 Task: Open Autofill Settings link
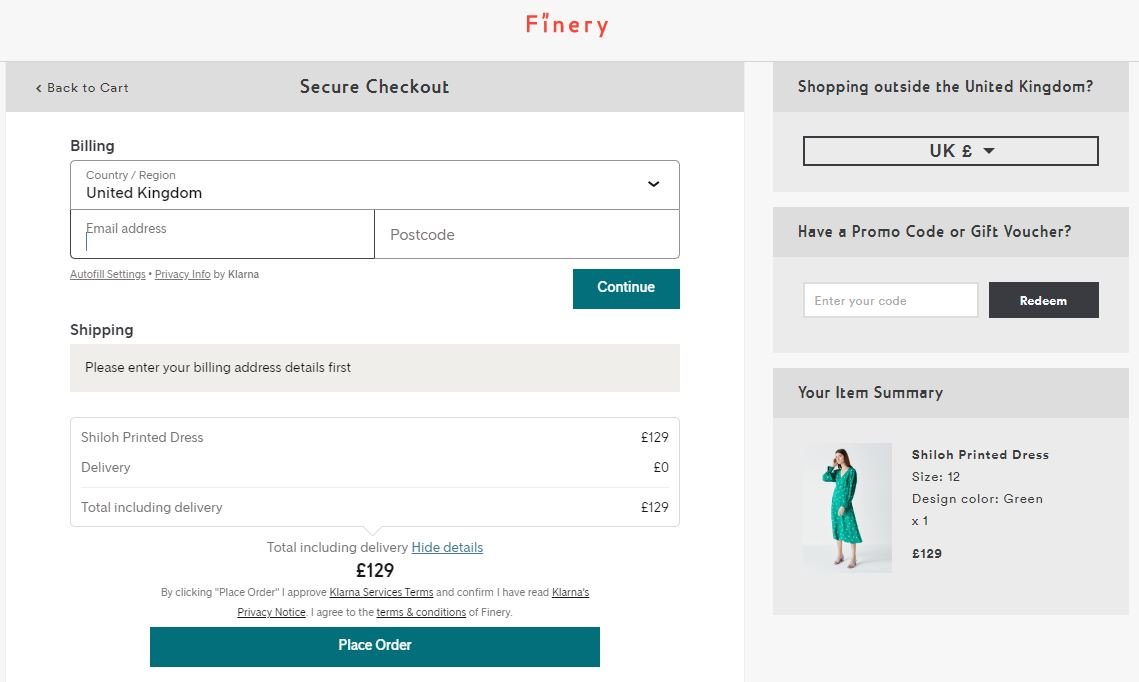pos(108,275)
